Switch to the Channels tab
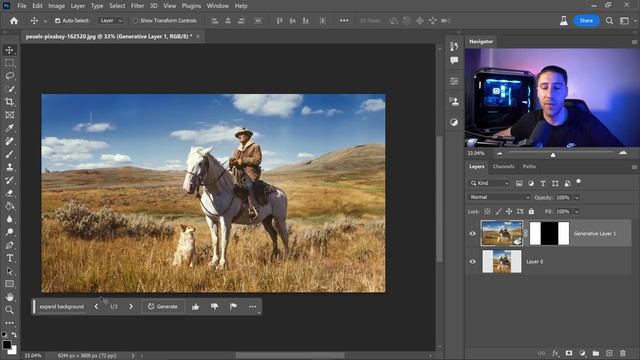Screen dimensions: 640x360 [503, 167]
